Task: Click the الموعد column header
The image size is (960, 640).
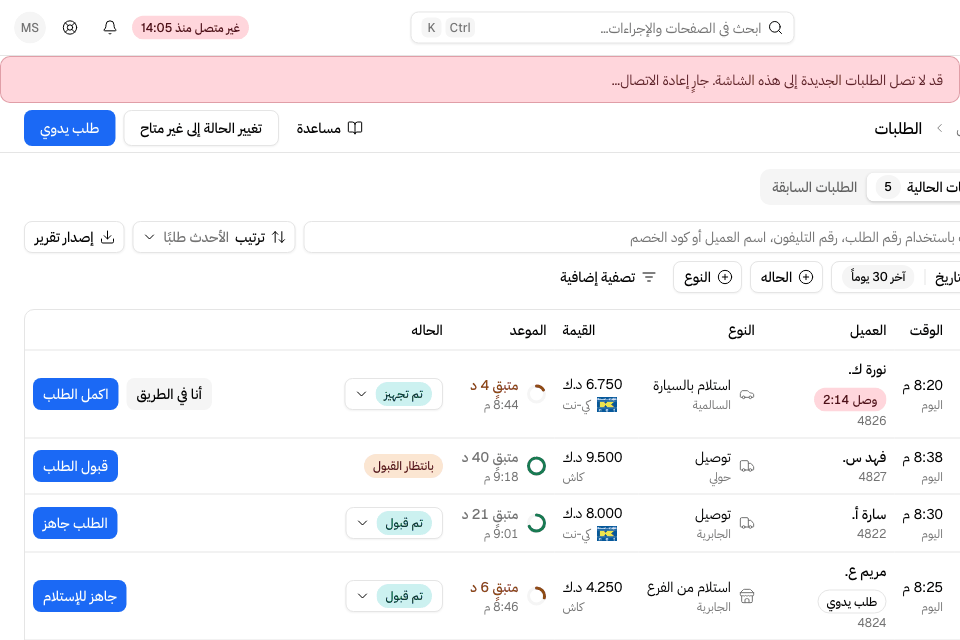Action: pos(528,330)
